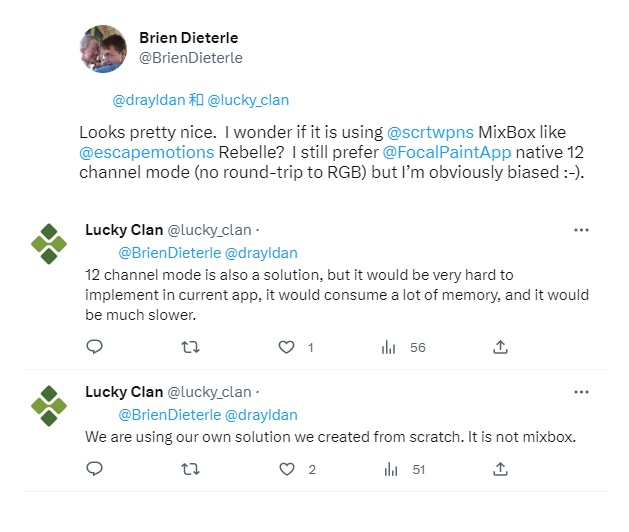Open the @scrtwpns mention link

tap(425, 133)
